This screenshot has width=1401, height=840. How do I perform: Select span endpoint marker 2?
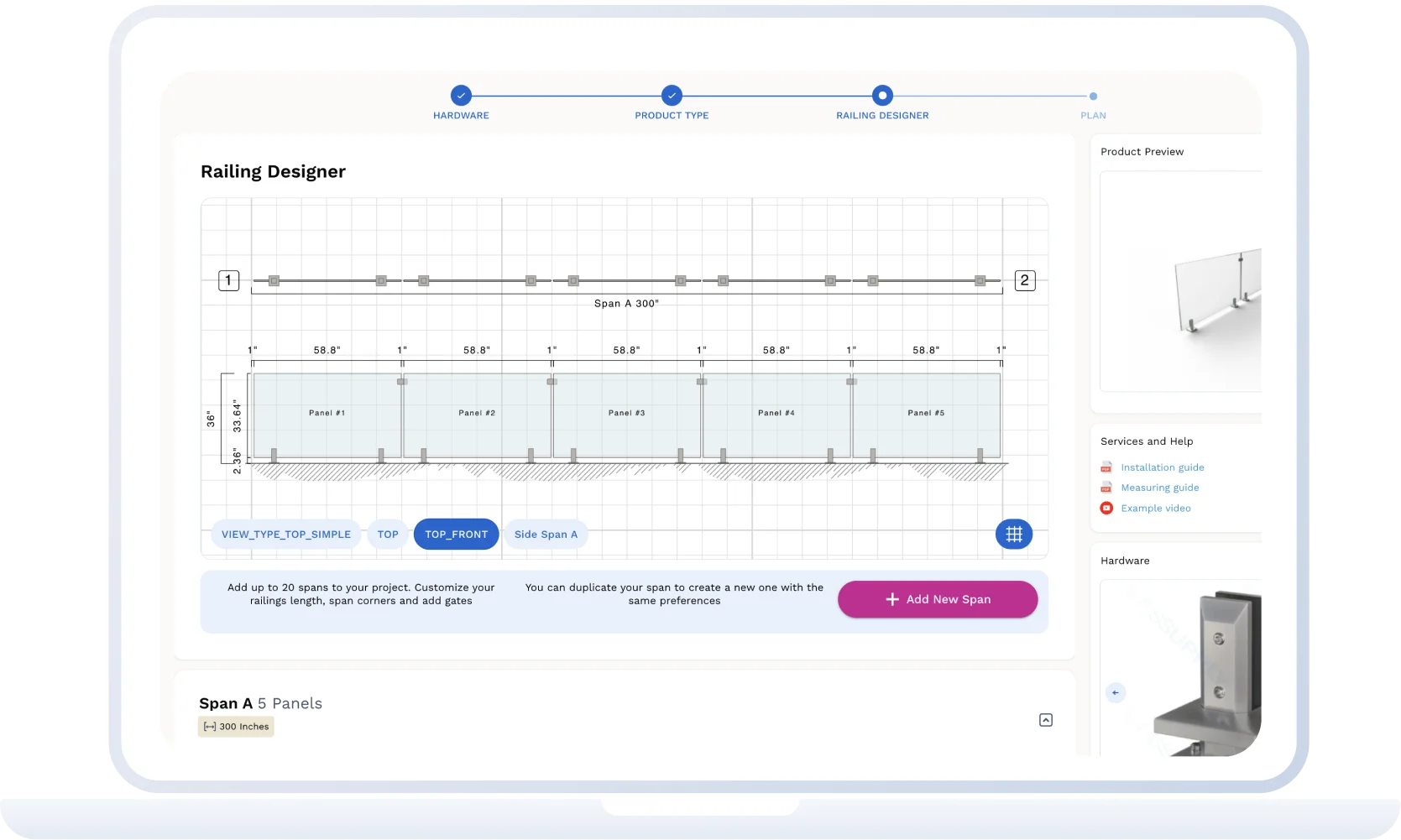pos(1024,279)
